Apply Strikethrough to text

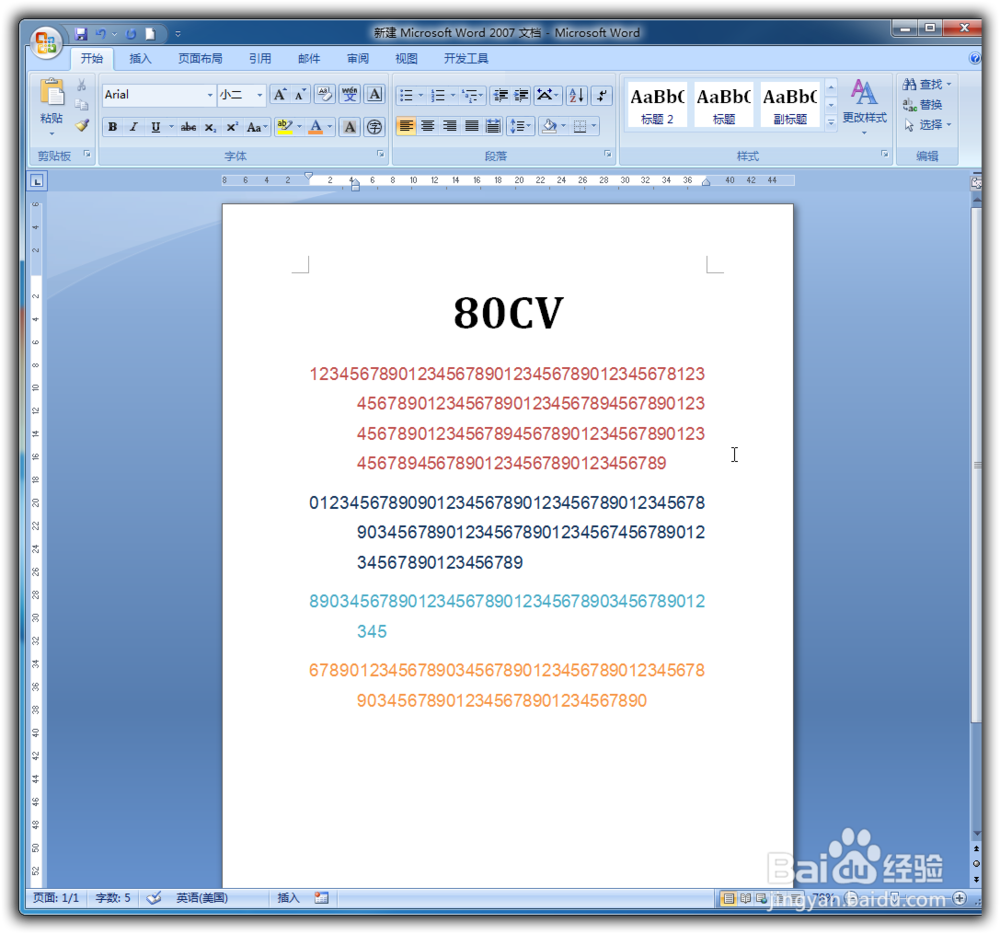[x=188, y=127]
